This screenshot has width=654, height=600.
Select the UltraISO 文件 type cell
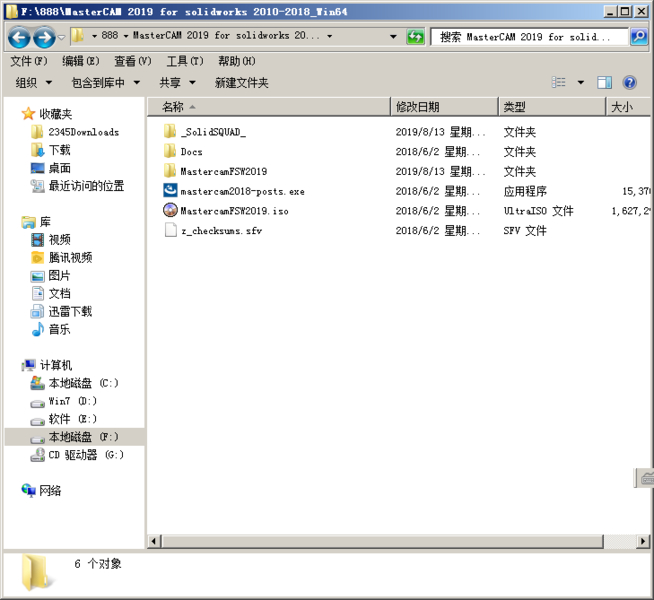538,211
